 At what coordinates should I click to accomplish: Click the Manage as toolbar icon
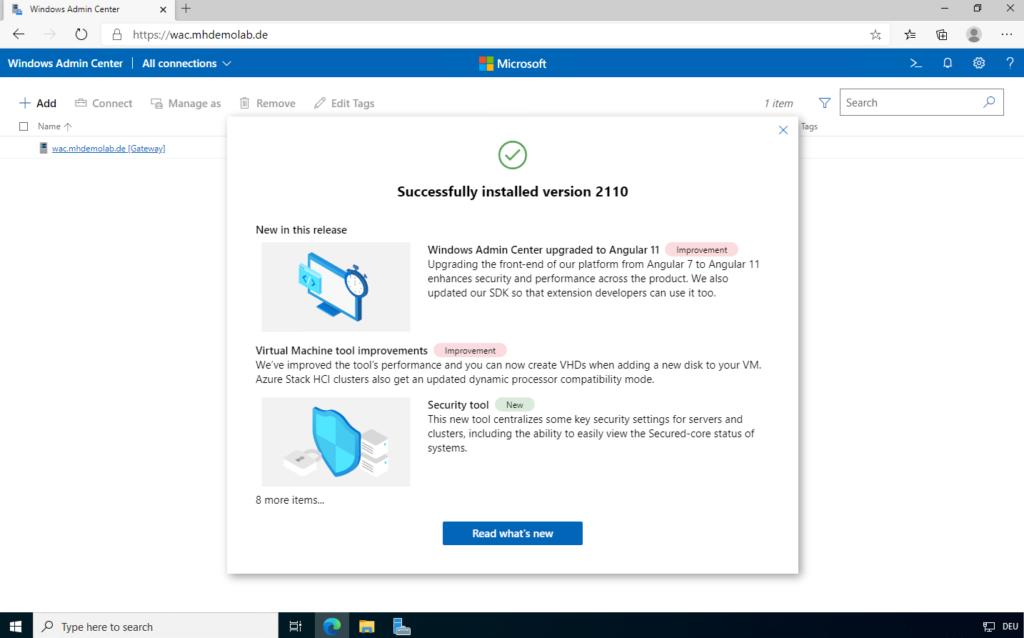[x=156, y=102]
